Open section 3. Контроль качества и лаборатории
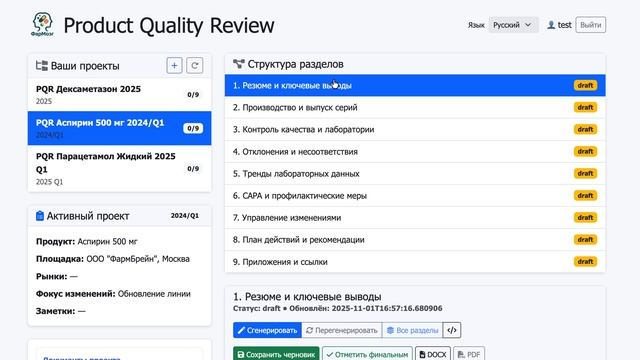This screenshot has height=360, width=640. coord(415,129)
